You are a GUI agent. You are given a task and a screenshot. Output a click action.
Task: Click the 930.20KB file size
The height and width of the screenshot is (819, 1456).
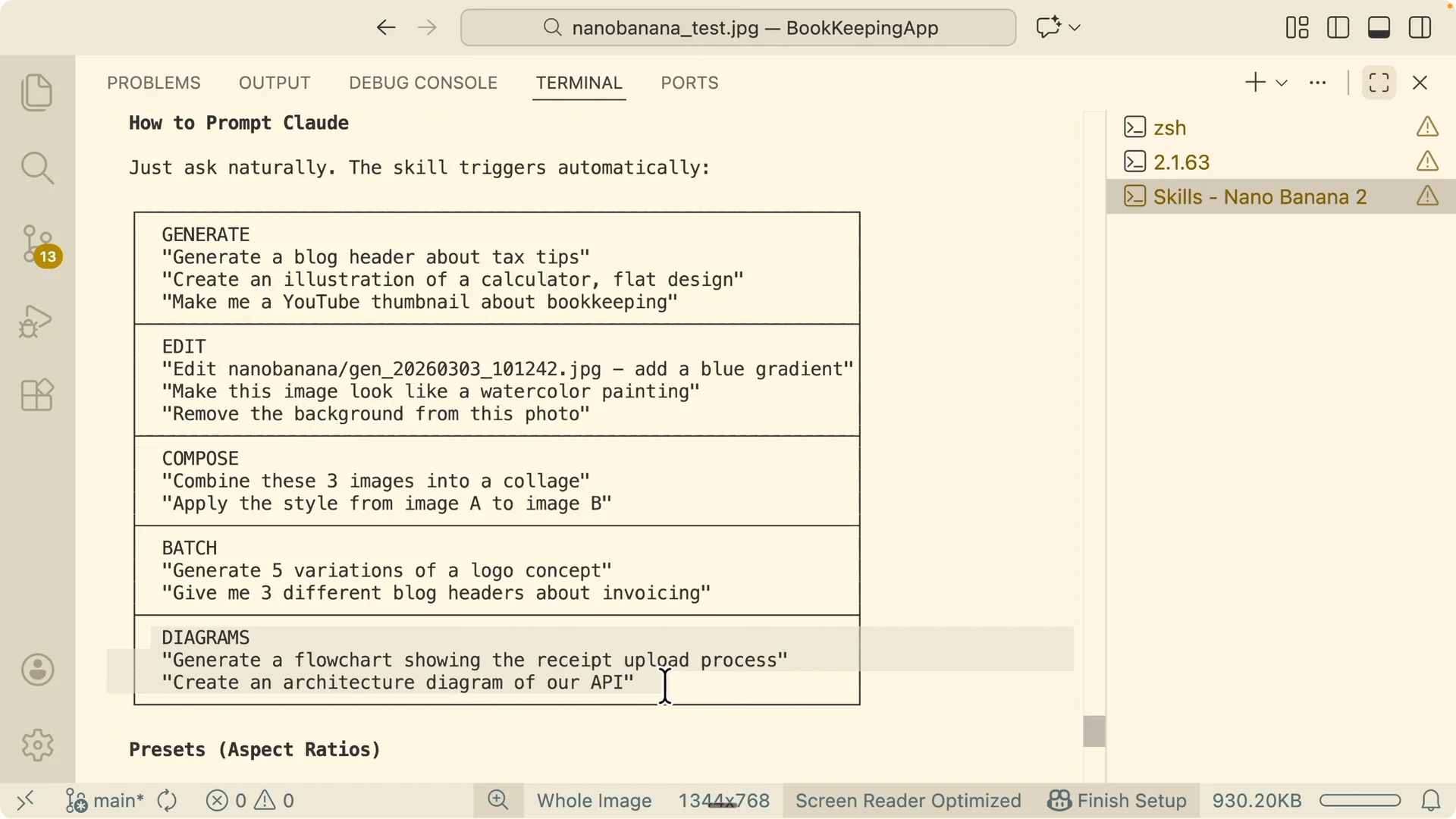[x=1257, y=801]
